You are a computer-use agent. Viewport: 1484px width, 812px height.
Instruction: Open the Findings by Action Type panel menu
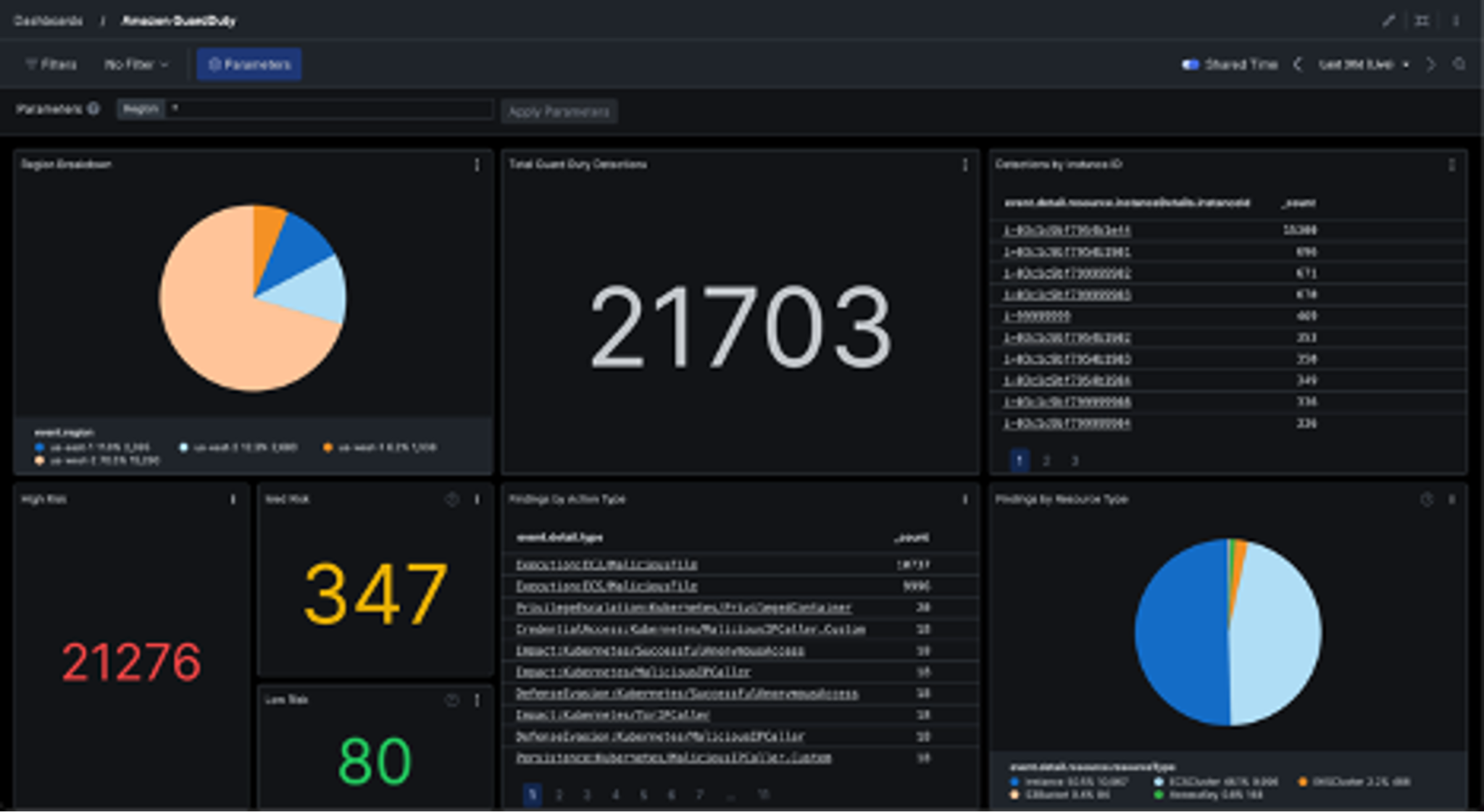point(964,500)
